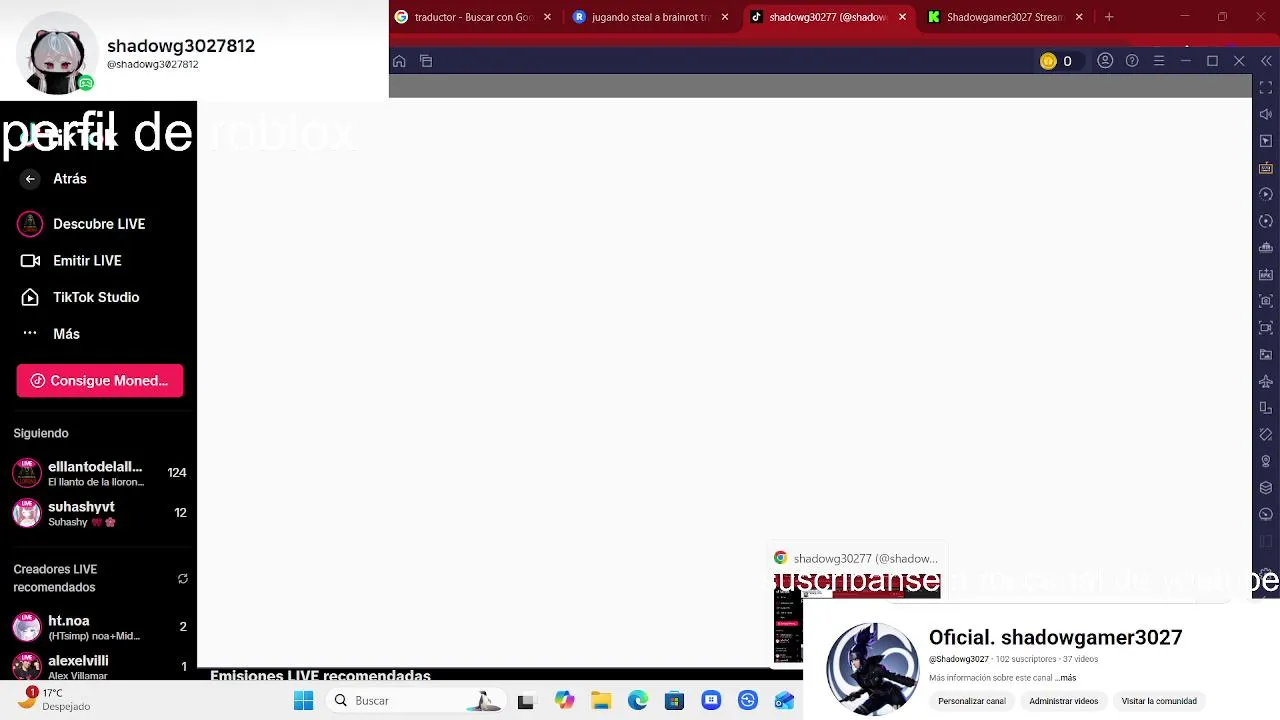Collapse the BlueStacks side toolbar with double chevron
The width and height of the screenshot is (1280, 720).
pos(1266,61)
